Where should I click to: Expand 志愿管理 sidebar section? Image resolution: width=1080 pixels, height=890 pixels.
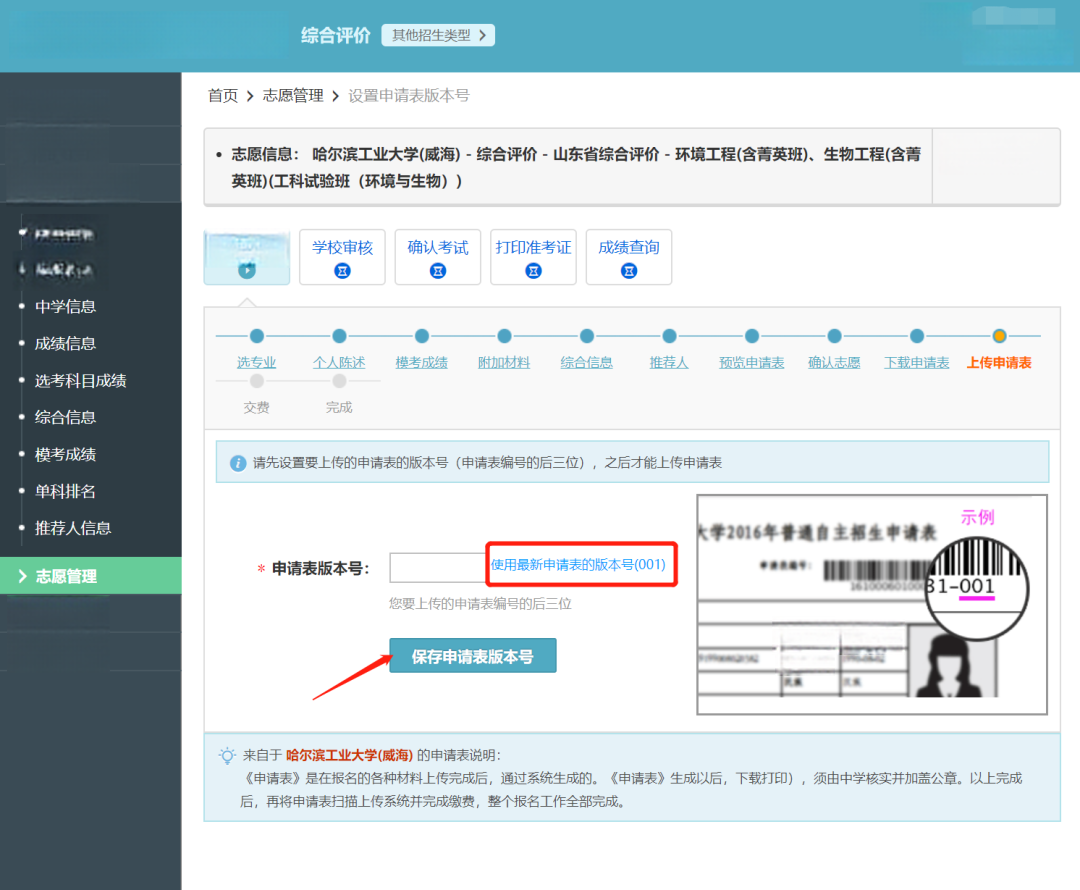(90, 576)
